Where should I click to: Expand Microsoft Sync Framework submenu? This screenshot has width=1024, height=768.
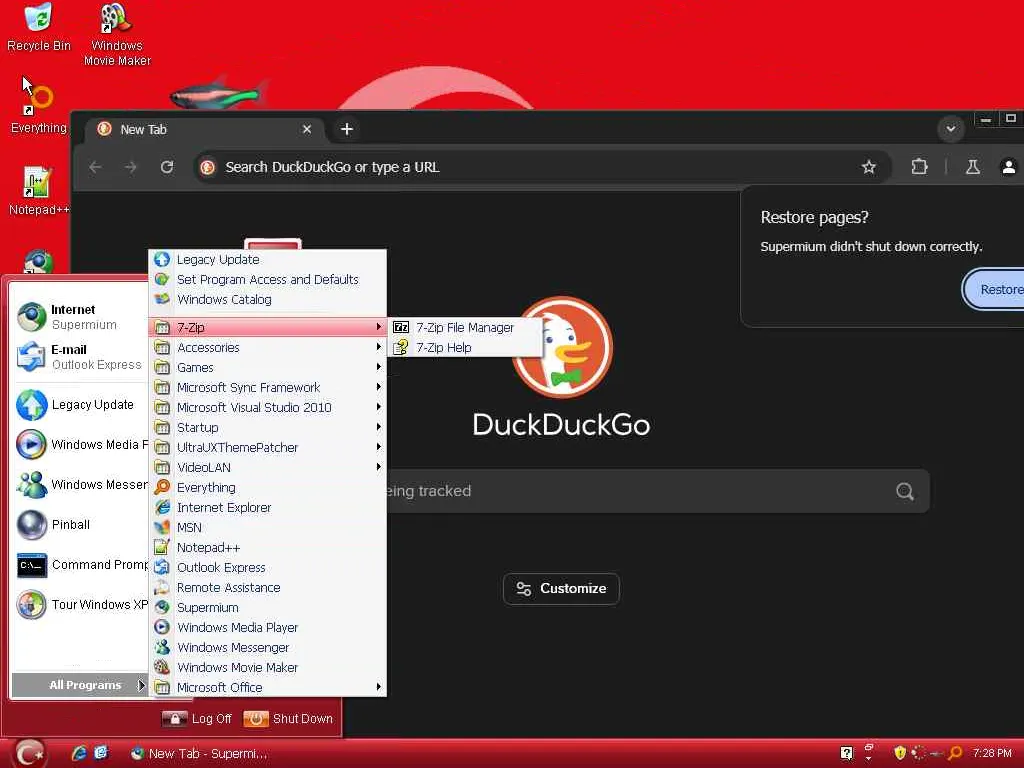tap(268, 387)
